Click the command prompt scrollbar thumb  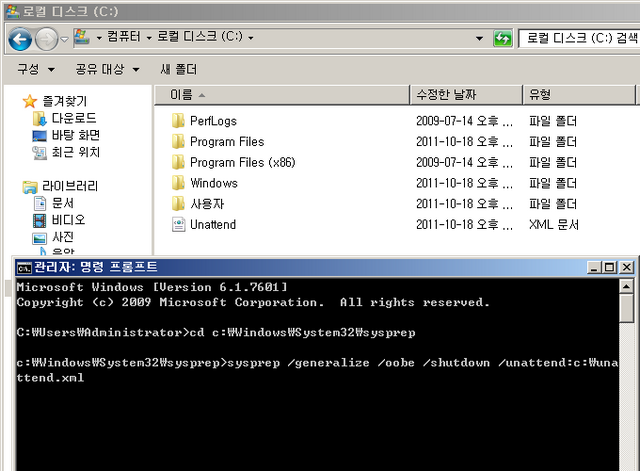pyautogui.click(x=626, y=308)
